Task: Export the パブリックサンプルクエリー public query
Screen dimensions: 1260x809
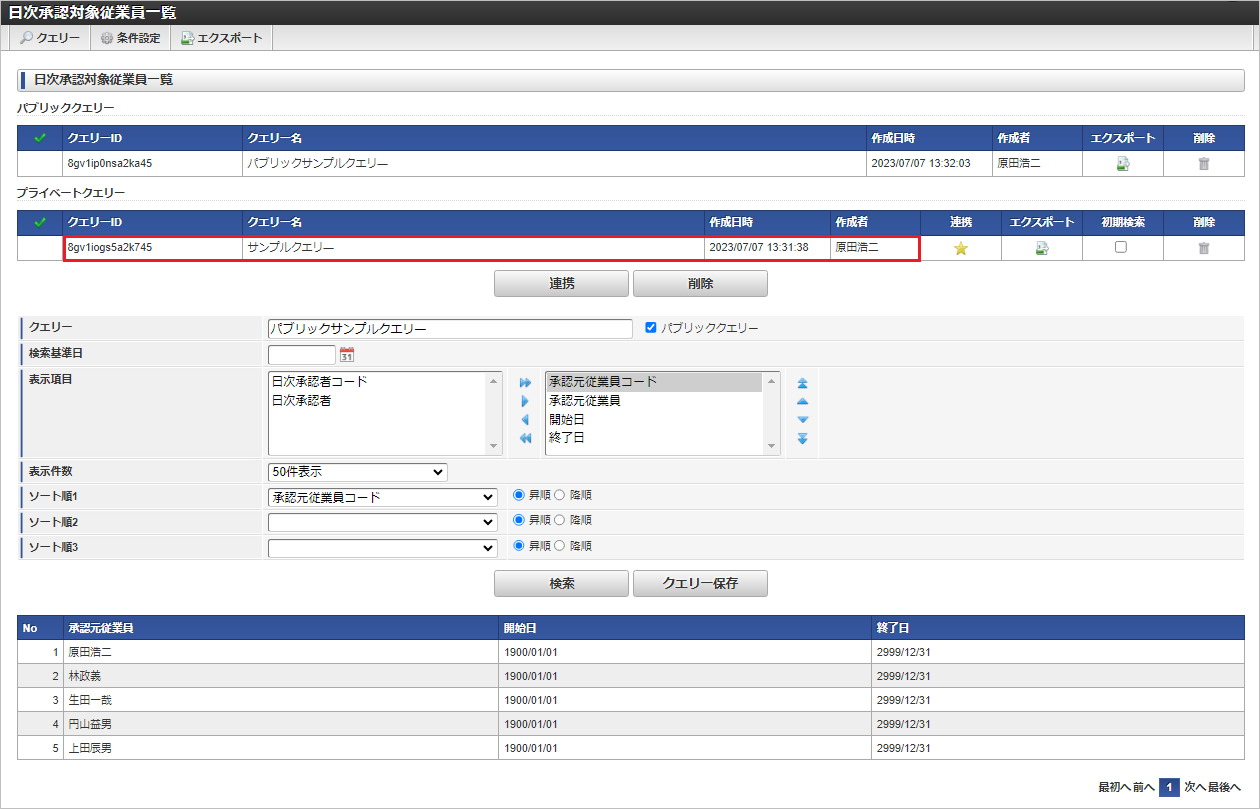Action: [x=1122, y=164]
